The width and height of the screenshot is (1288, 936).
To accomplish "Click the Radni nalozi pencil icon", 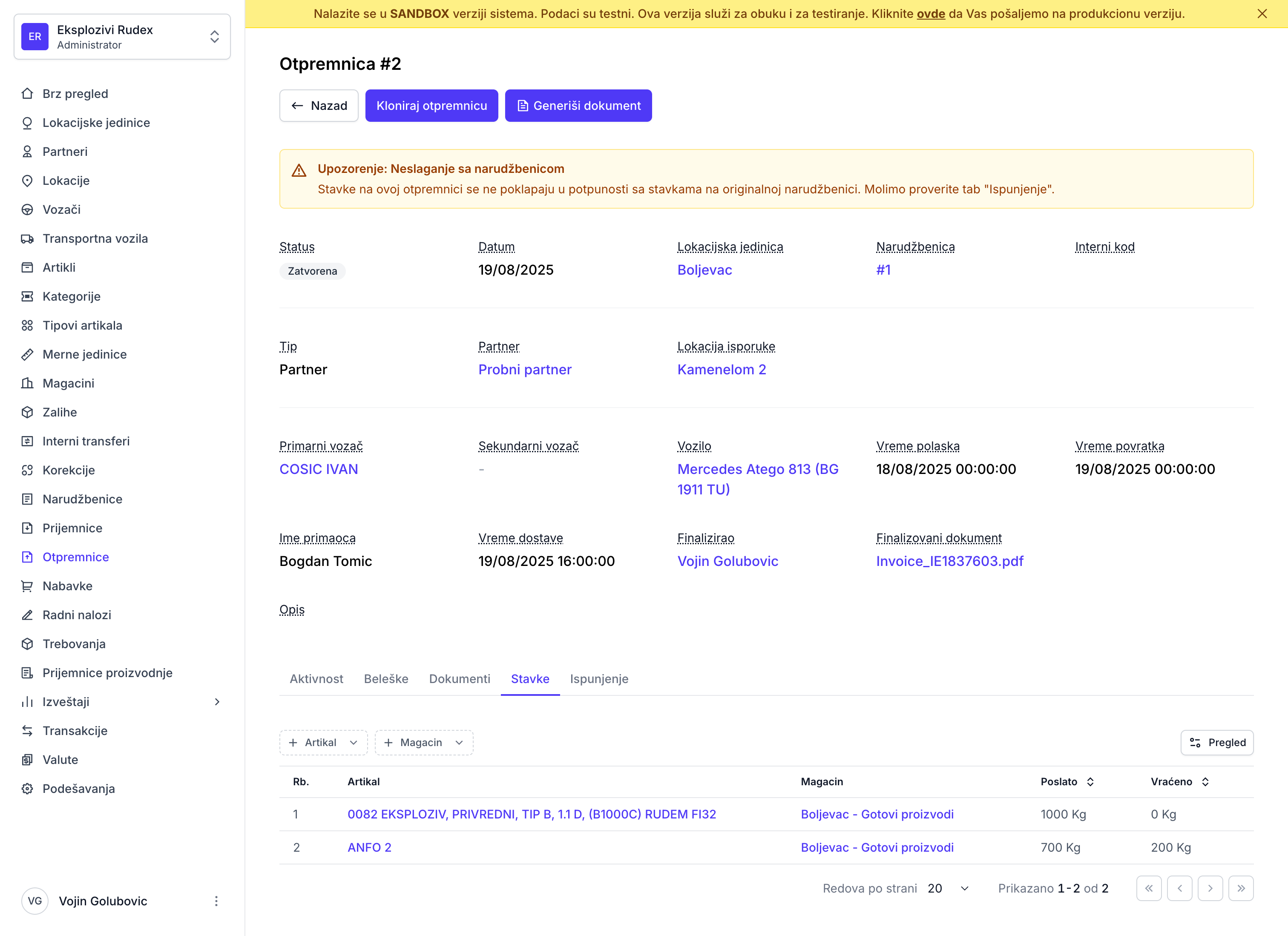I will point(27,614).
